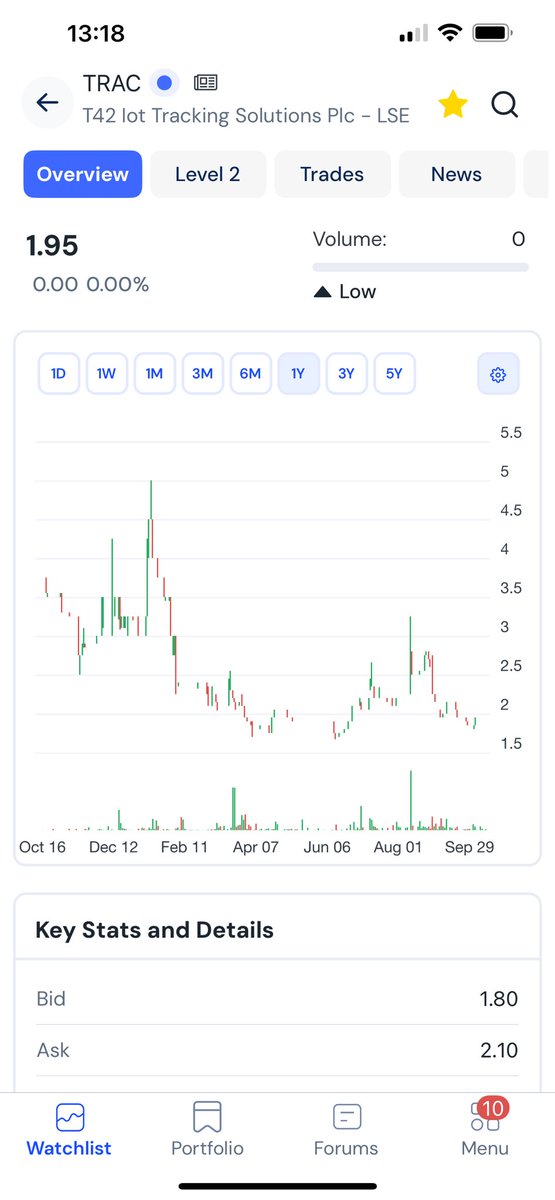Tap the volume level progress bar
Viewport: 555px width, 1200px height.
(421, 267)
